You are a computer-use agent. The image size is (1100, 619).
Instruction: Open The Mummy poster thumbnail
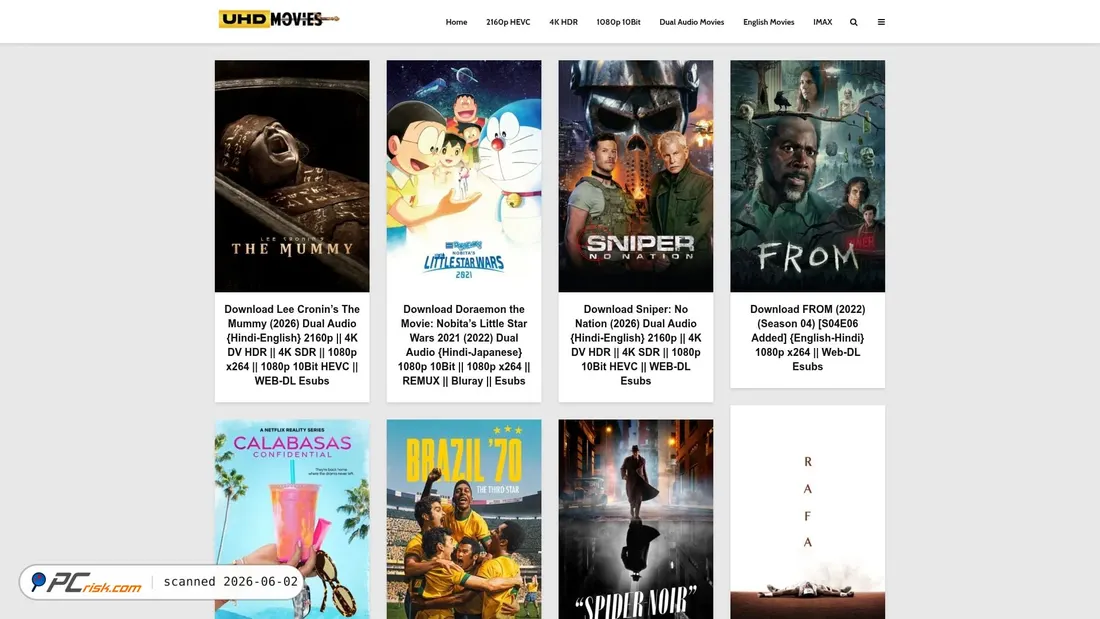pos(292,176)
